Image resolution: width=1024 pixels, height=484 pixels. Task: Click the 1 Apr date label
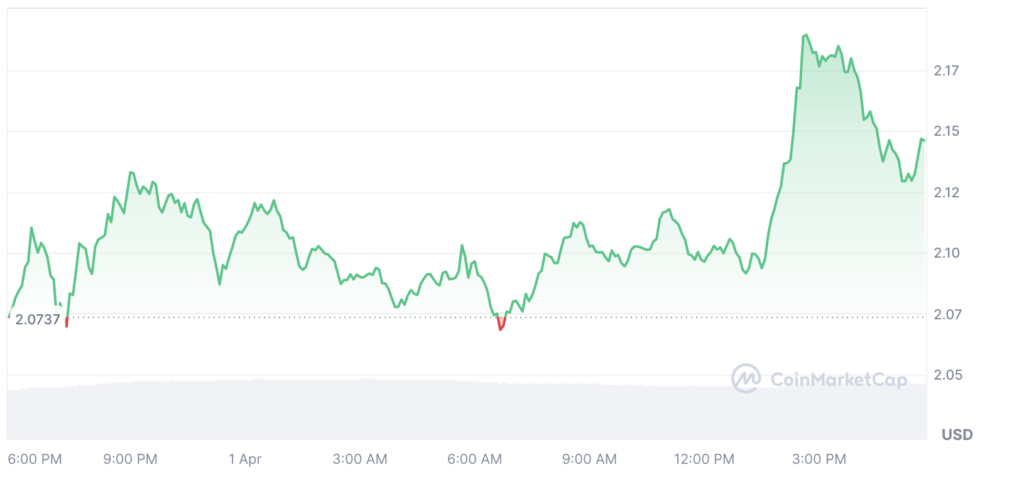(245, 459)
